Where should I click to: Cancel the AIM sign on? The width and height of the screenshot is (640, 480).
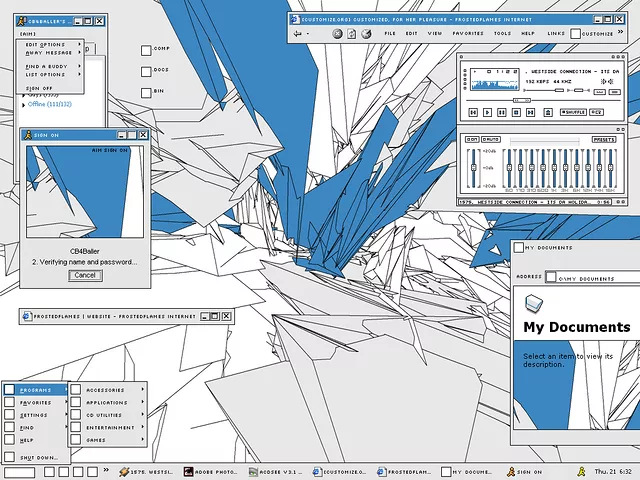pyautogui.click(x=85, y=276)
